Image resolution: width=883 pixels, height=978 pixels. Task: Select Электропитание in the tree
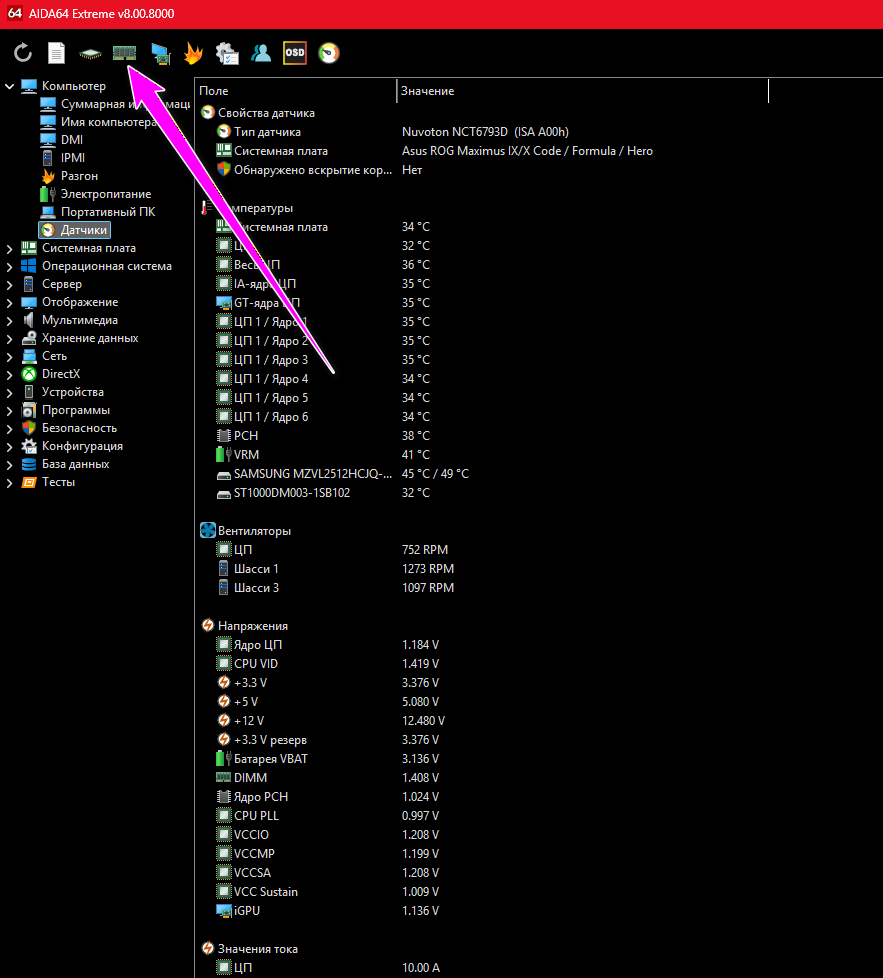point(105,194)
